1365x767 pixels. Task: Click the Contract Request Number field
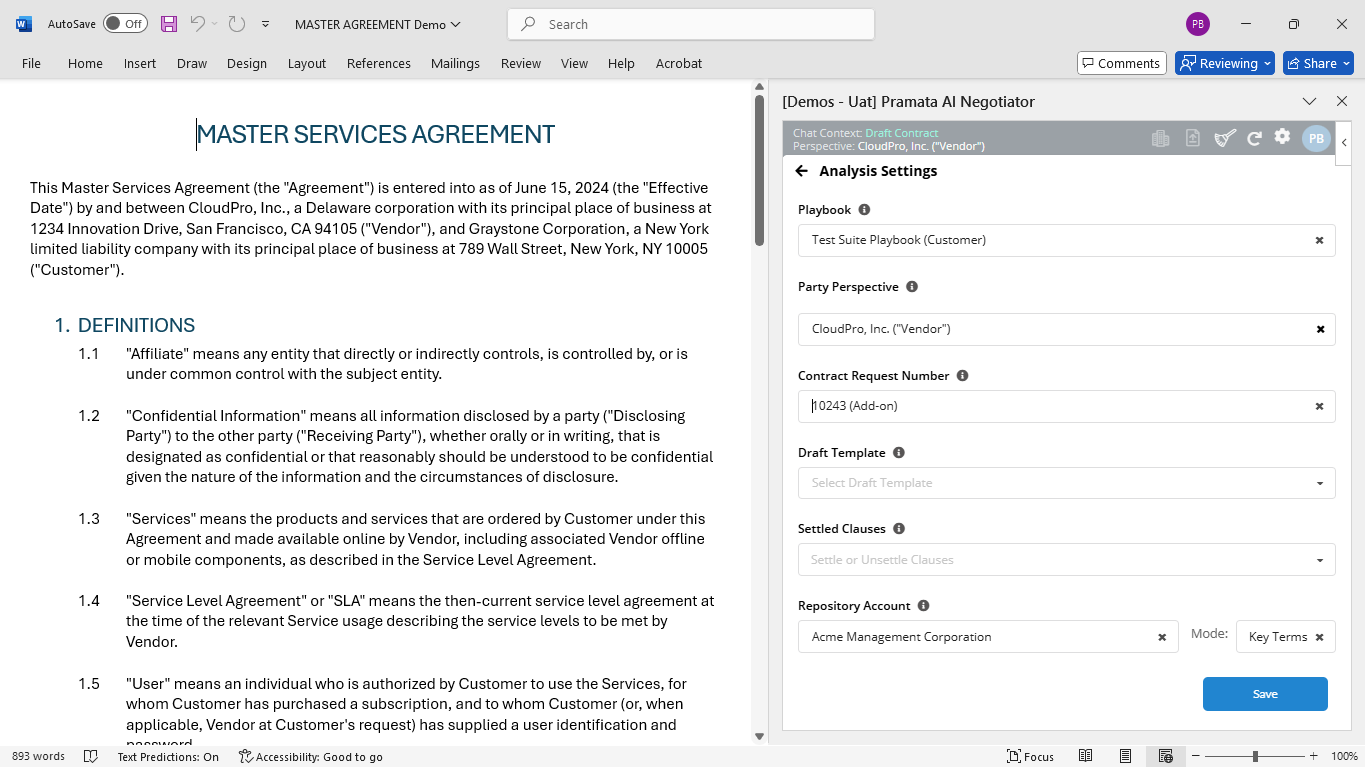(x=1066, y=406)
